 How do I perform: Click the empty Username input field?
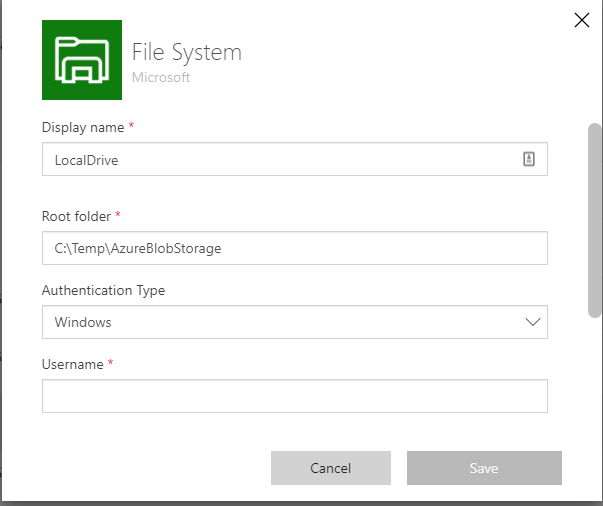coord(295,396)
